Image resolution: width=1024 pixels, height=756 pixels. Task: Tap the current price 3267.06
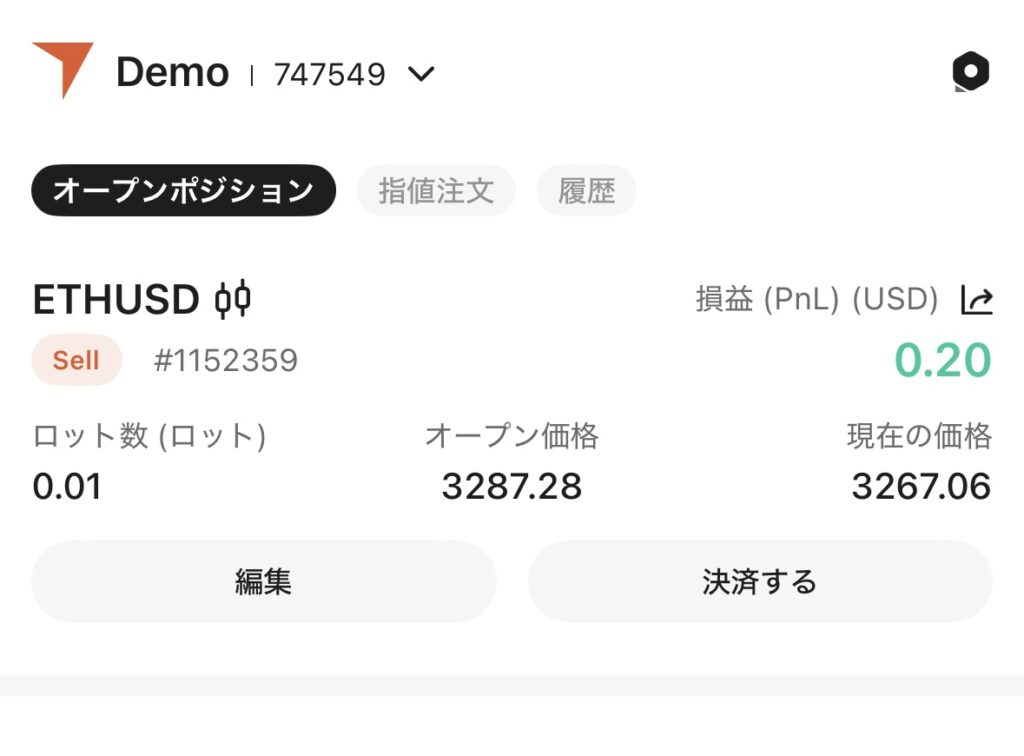tap(920, 487)
